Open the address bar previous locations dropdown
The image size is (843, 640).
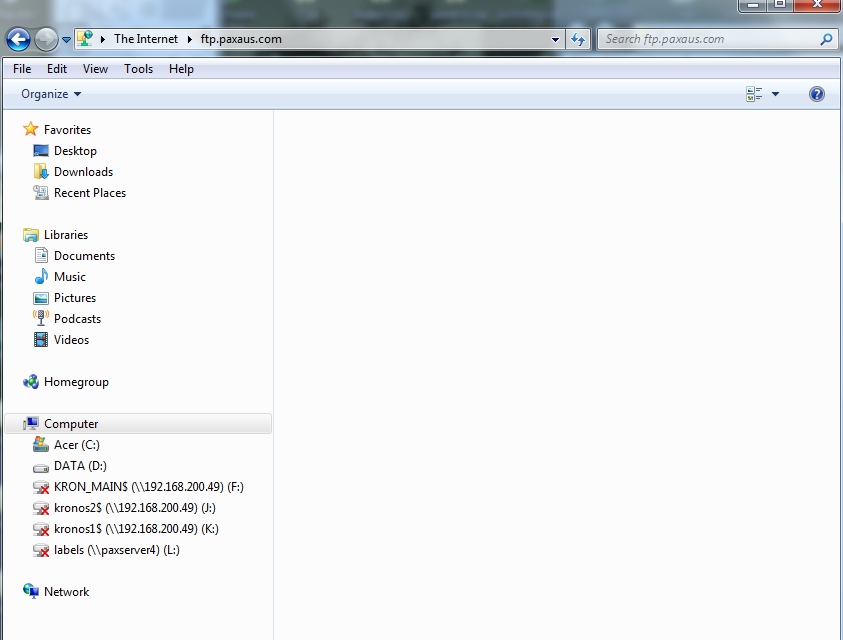(x=555, y=39)
